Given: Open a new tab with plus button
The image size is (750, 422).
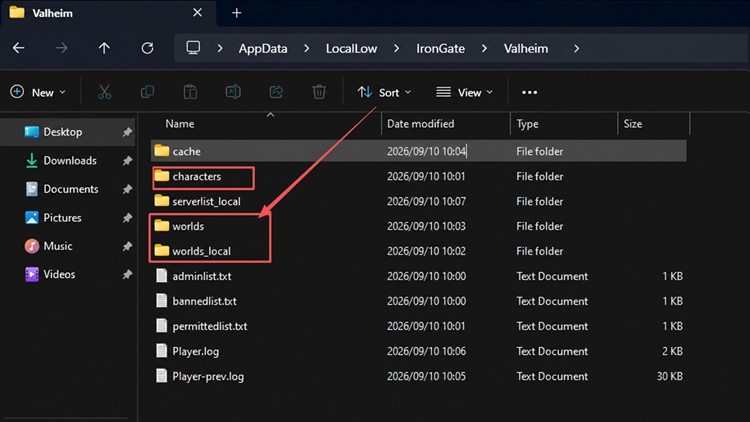Looking at the screenshot, I should tap(236, 13).
